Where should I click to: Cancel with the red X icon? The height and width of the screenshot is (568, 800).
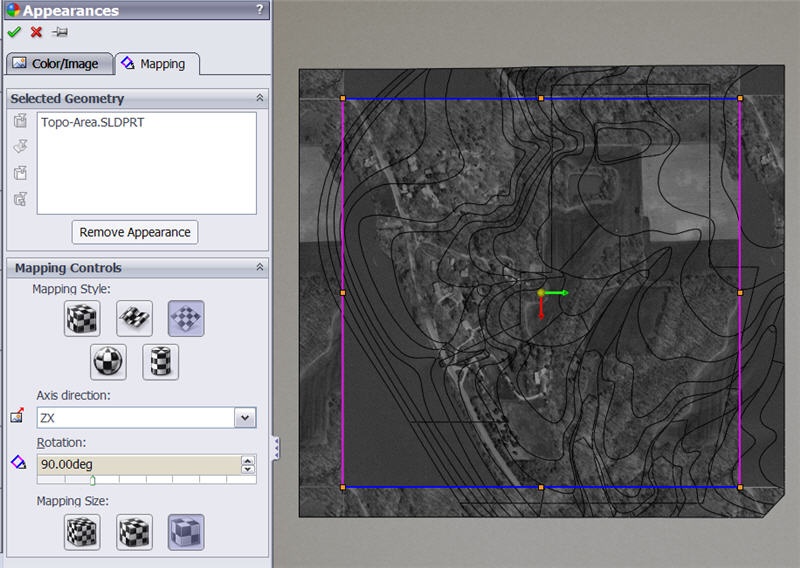pyautogui.click(x=37, y=32)
